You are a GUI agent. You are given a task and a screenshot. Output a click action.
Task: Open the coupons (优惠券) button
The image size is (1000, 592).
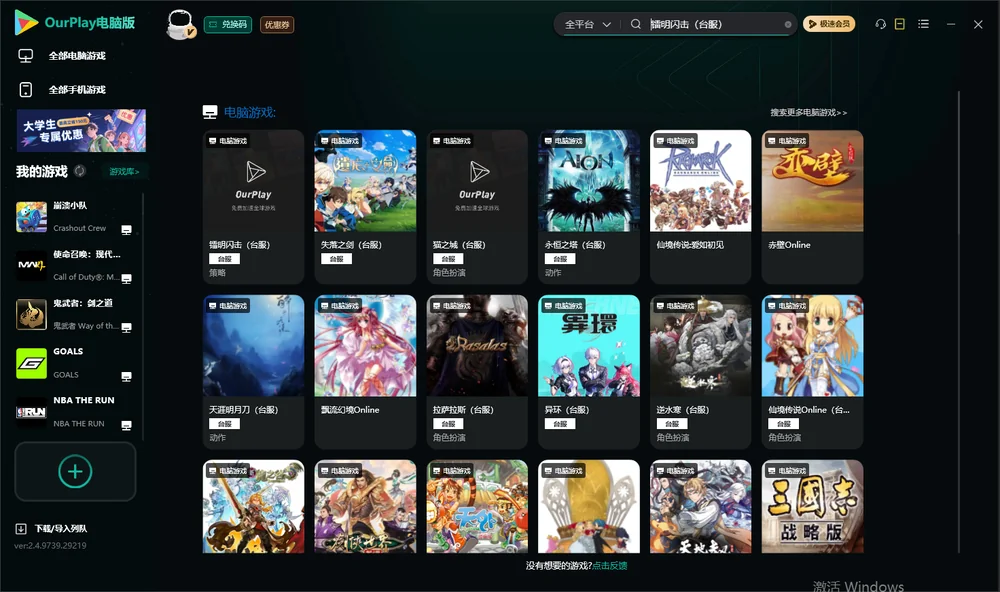[x=277, y=25]
